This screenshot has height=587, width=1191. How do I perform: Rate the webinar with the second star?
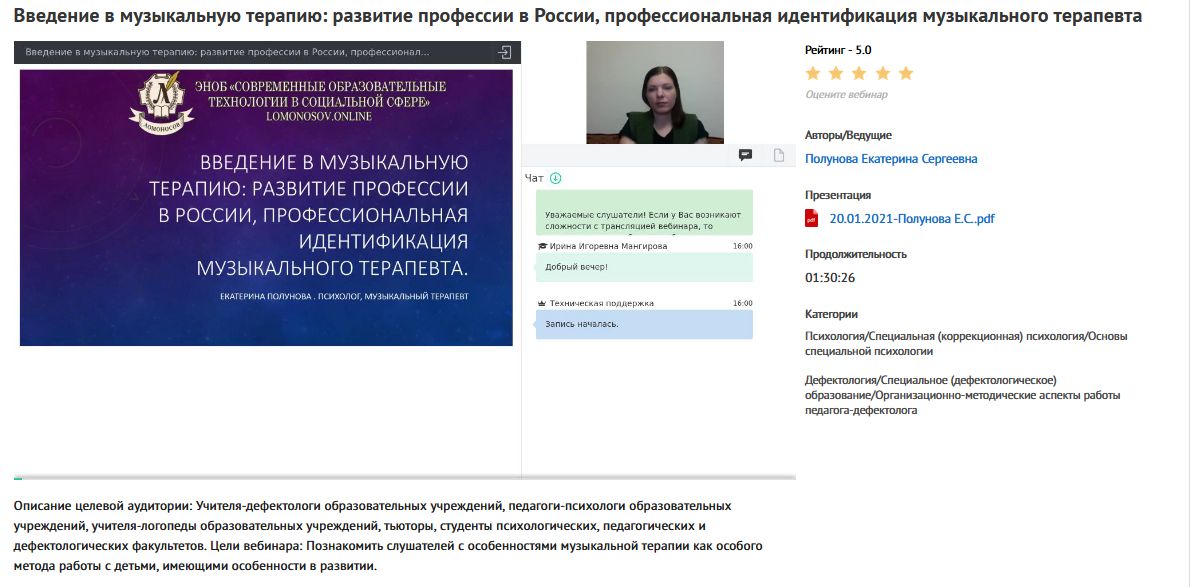[x=836, y=73]
